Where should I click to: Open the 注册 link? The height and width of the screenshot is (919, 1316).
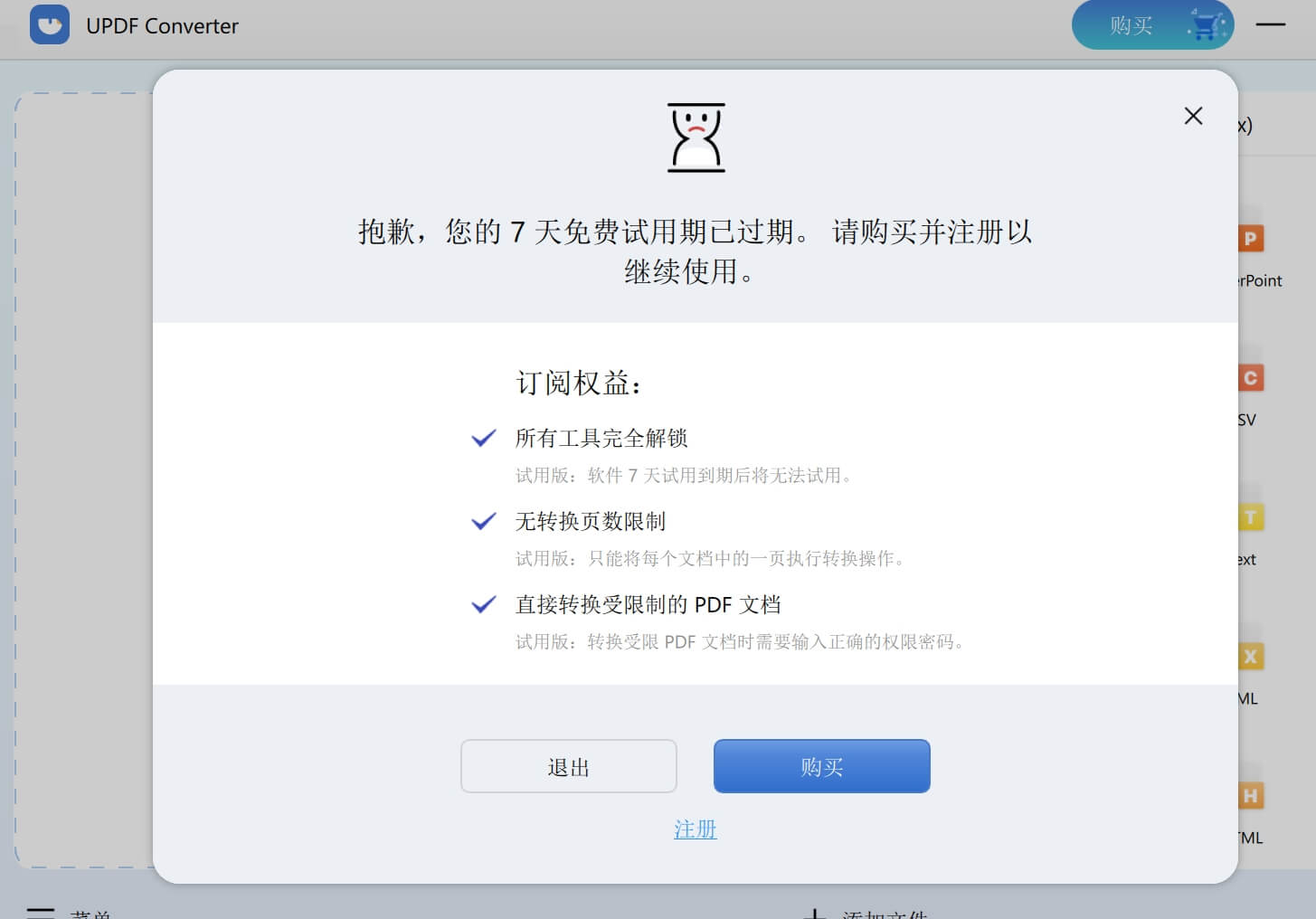click(695, 829)
